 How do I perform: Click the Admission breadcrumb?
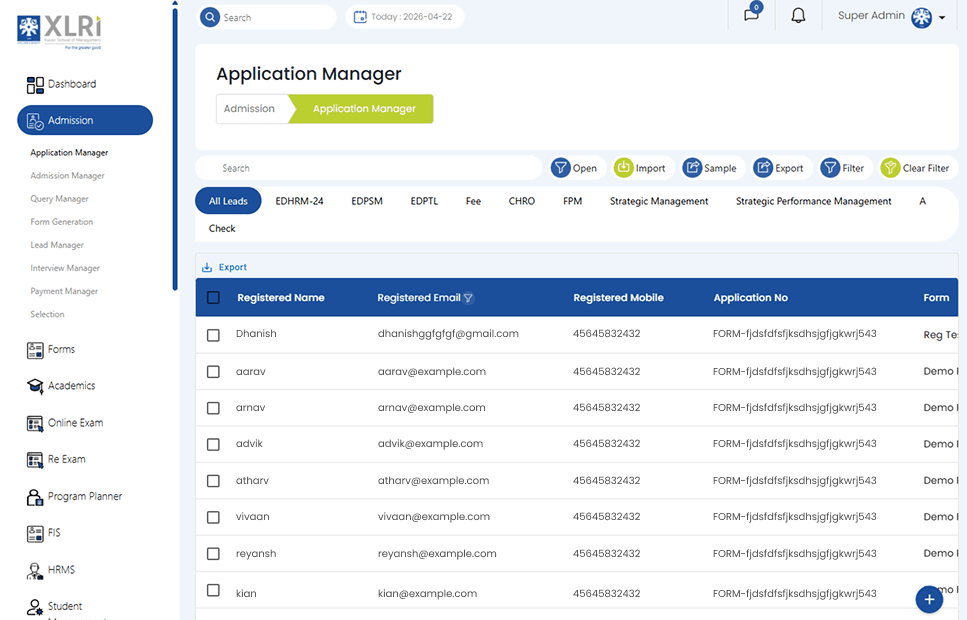249,109
